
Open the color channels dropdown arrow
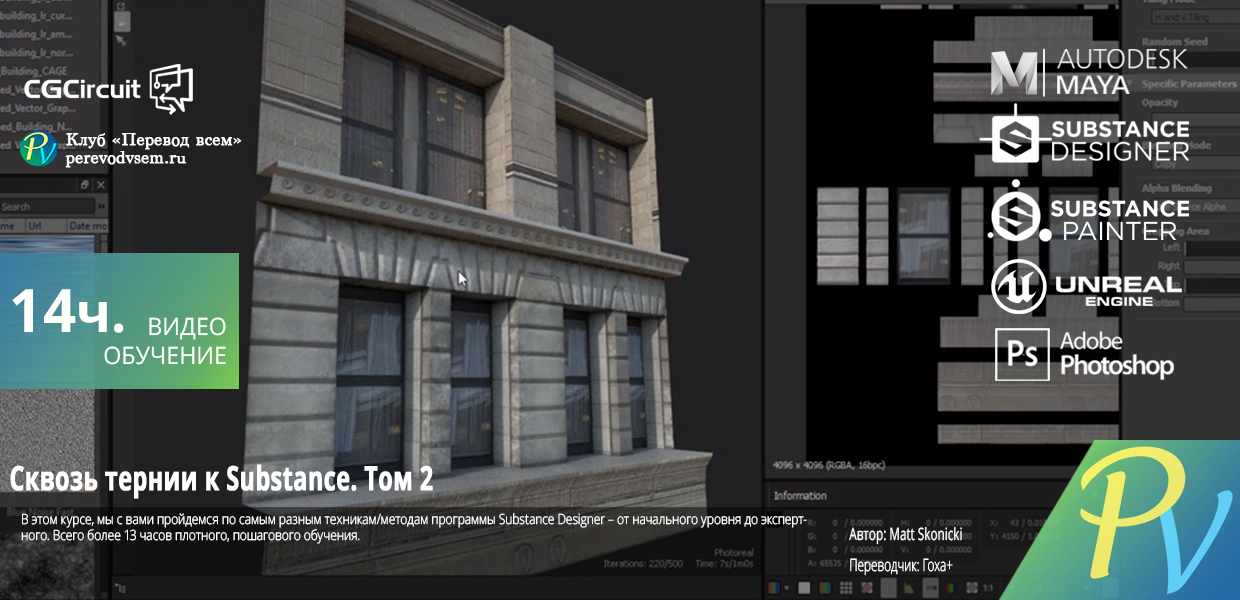pos(787,588)
